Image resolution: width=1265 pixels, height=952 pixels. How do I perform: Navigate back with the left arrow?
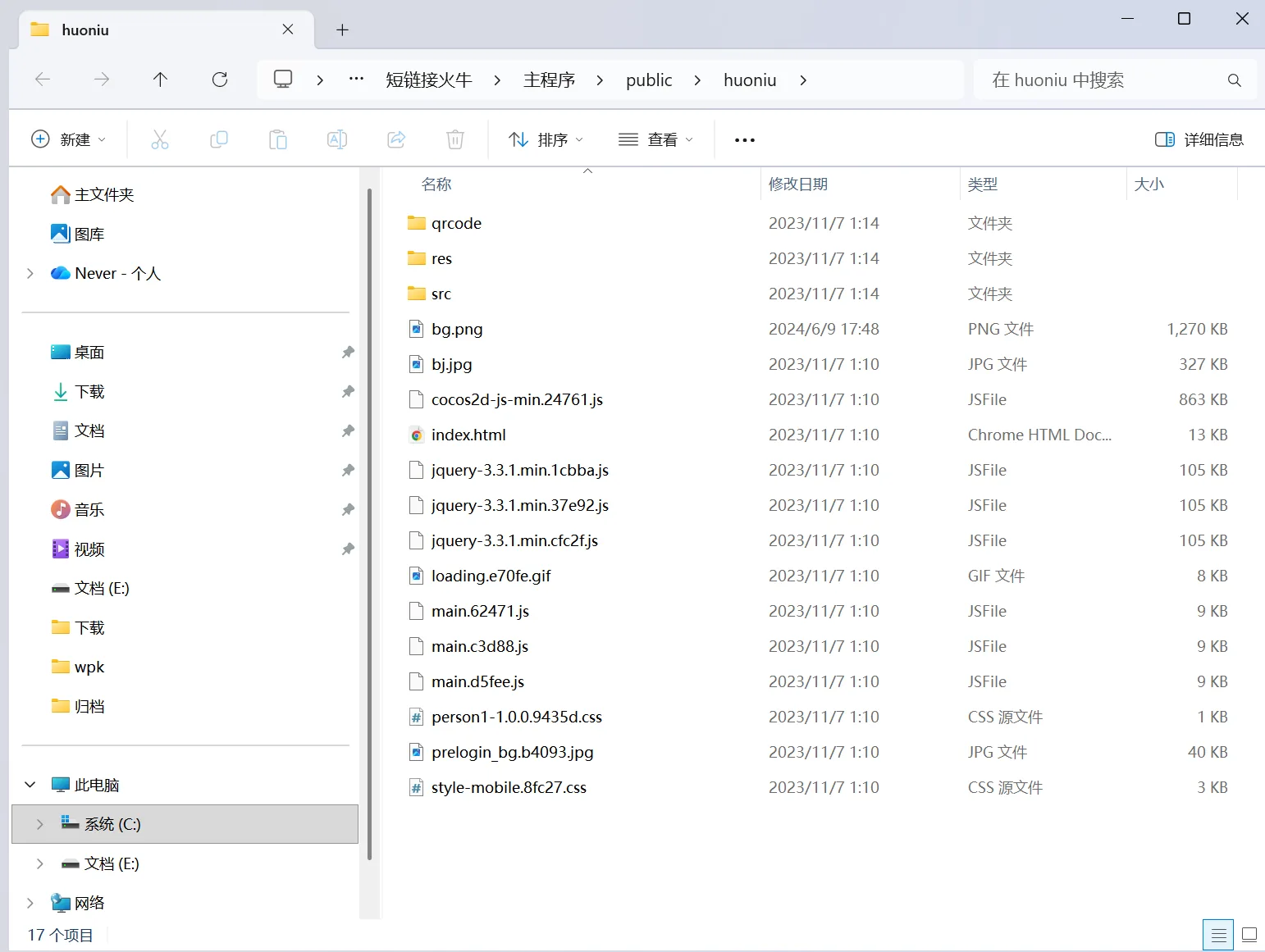pyautogui.click(x=43, y=80)
